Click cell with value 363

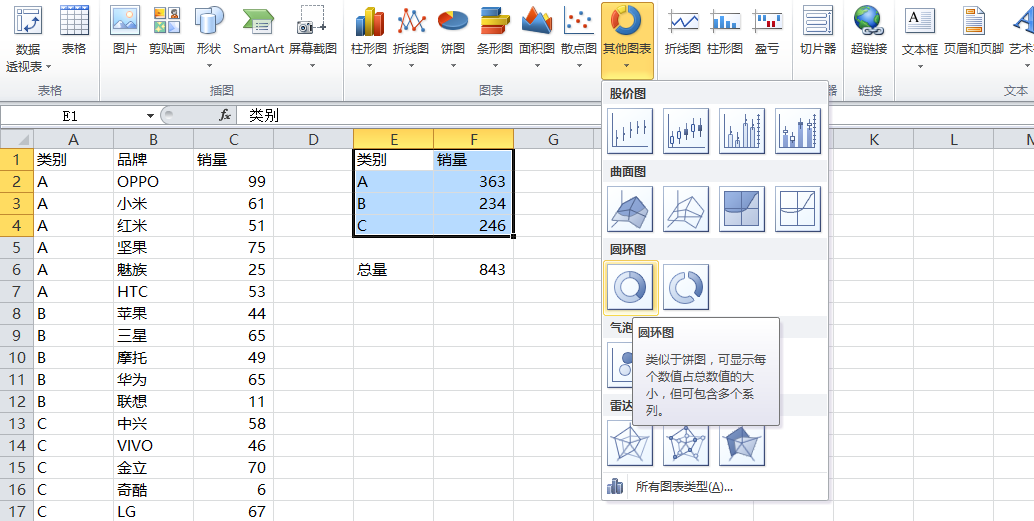point(473,181)
